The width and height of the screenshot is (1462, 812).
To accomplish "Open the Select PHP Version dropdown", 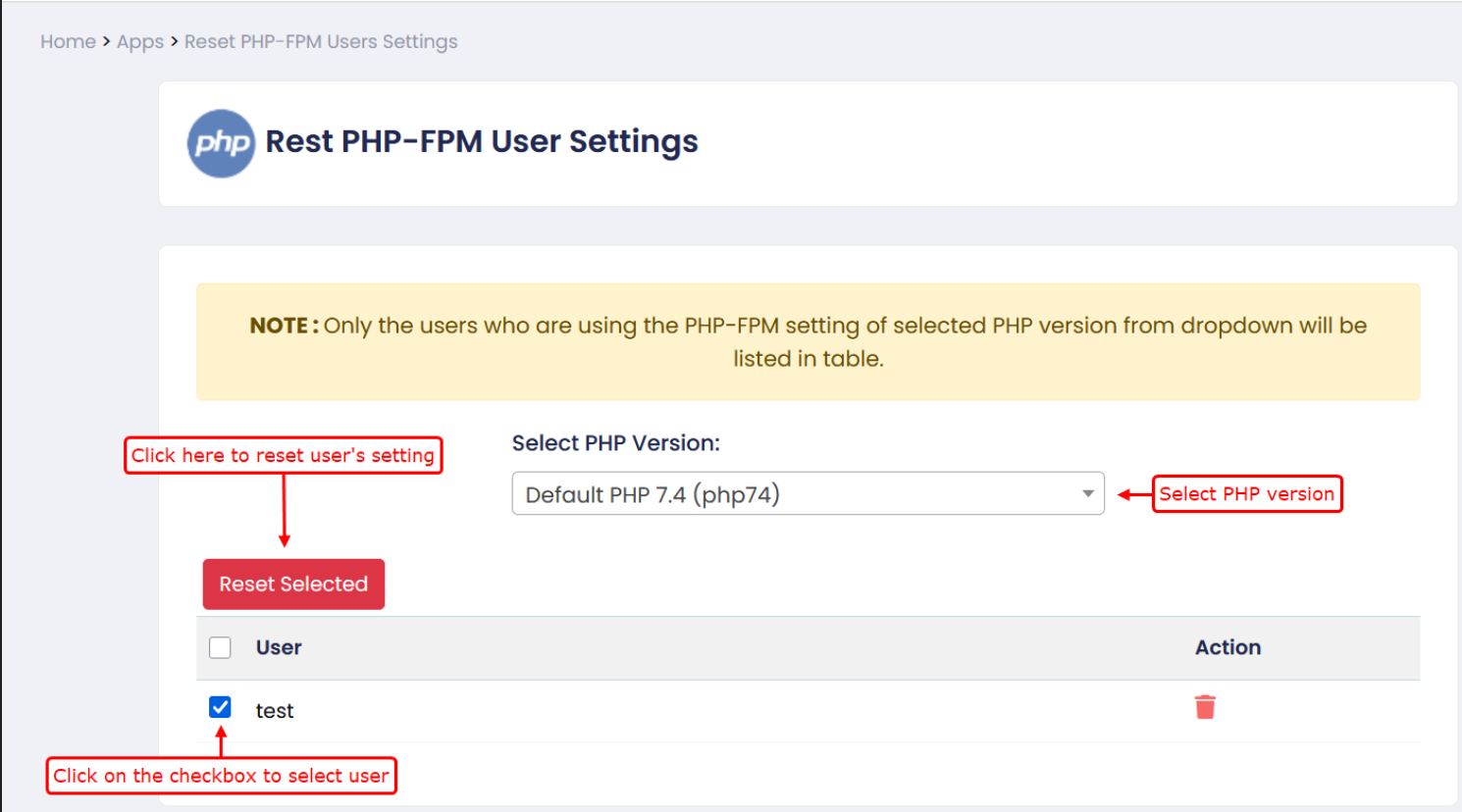I will coord(808,493).
